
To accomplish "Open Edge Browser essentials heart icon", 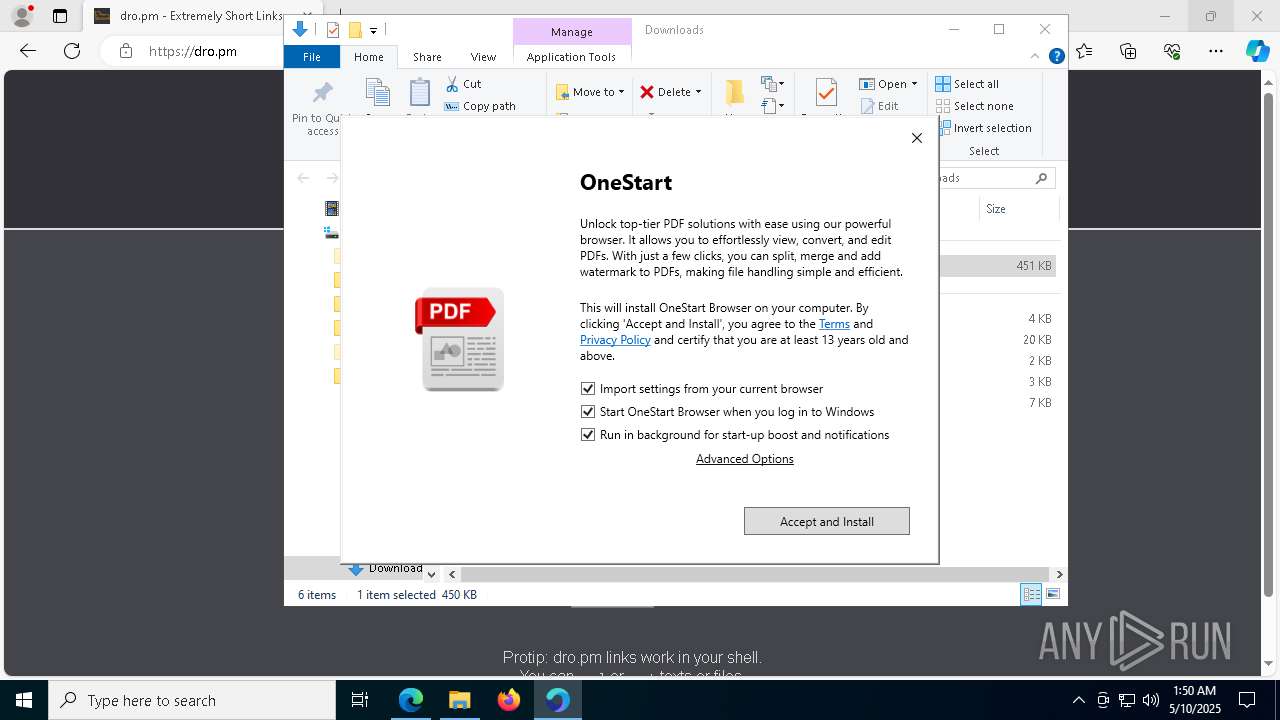I will [x=1172, y=51].
